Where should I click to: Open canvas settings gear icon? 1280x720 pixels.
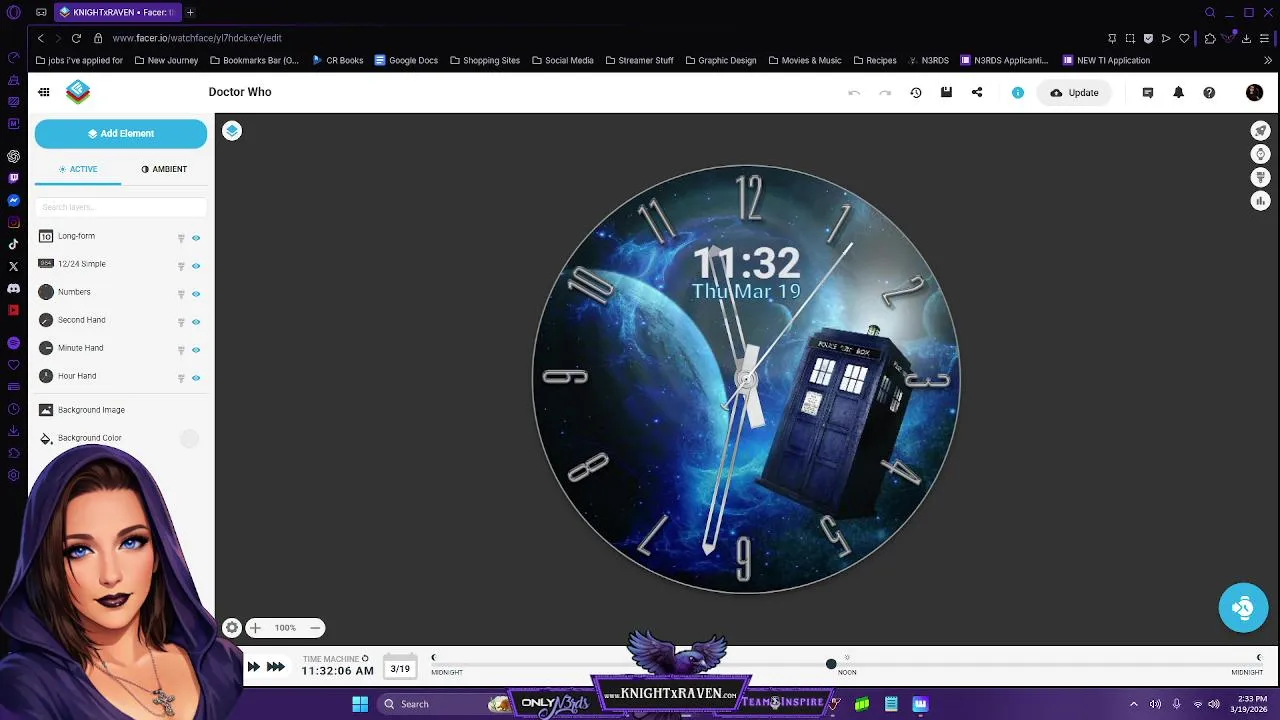(x=232, y=628)
